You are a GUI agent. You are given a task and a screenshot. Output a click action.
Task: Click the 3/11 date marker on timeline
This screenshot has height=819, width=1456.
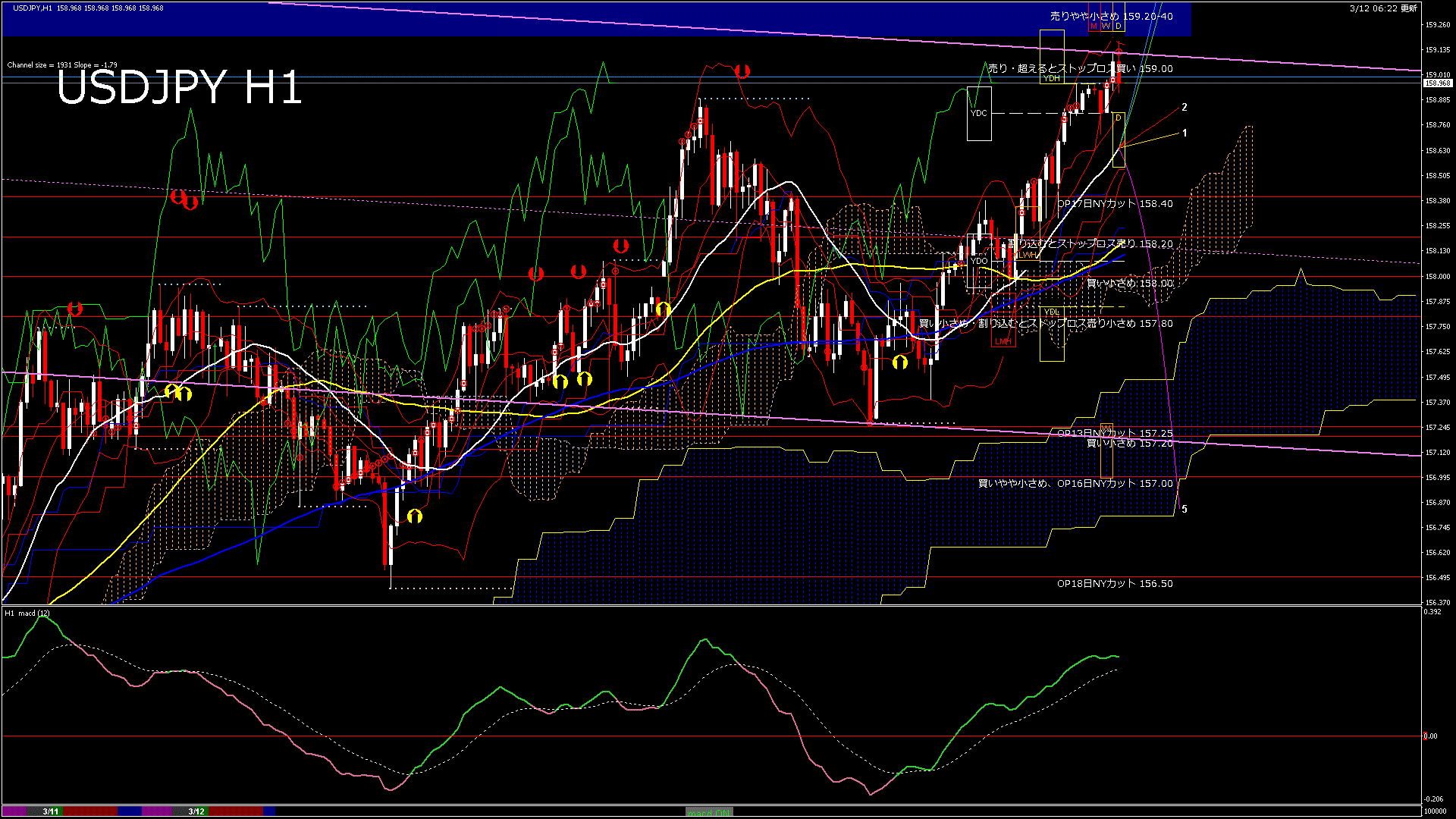[51, 811]
